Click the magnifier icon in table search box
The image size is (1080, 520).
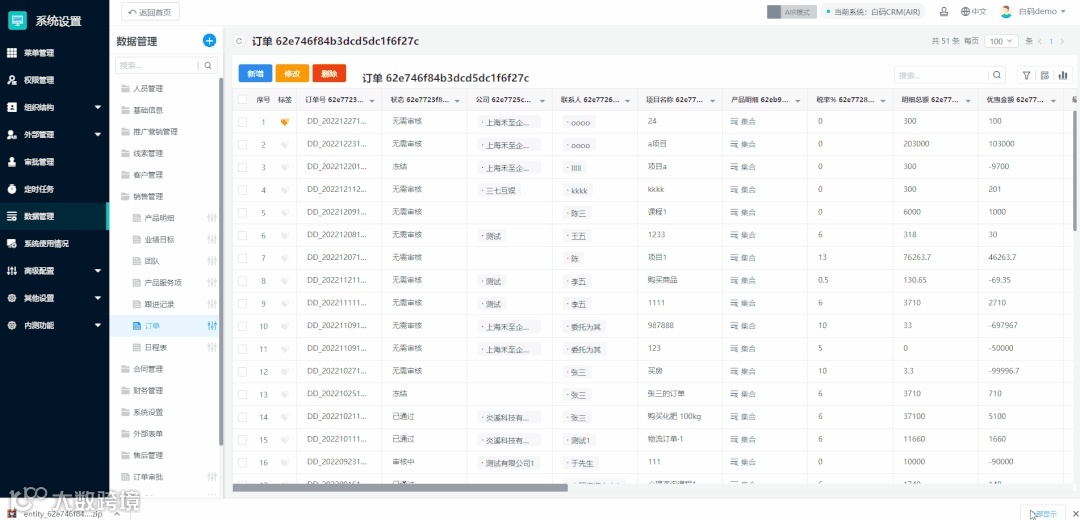[997, 75]
